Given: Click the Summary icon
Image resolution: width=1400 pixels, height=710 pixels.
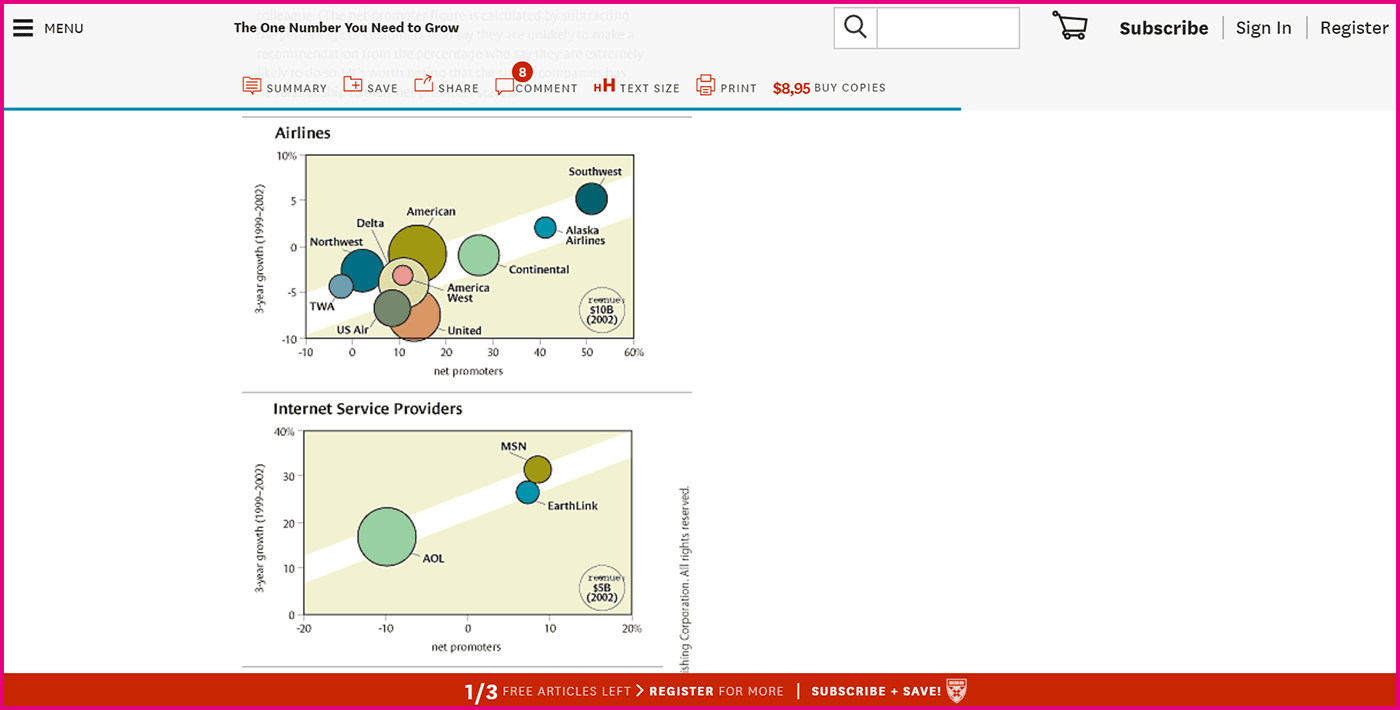Looking at the screenshot, I should pos(252,86).
